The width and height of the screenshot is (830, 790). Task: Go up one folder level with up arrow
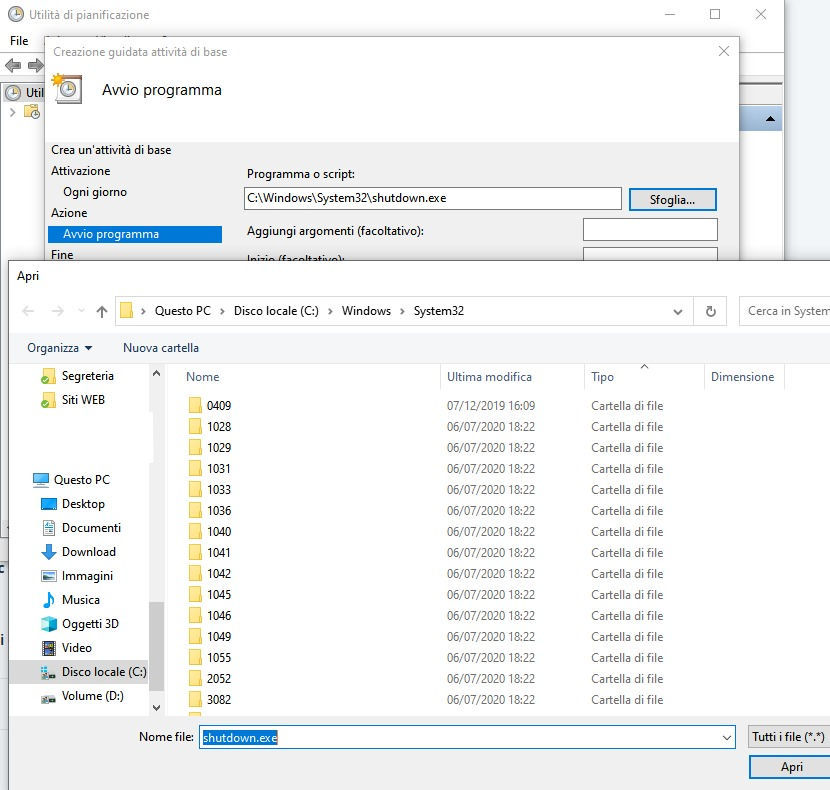tap(102, 311)
